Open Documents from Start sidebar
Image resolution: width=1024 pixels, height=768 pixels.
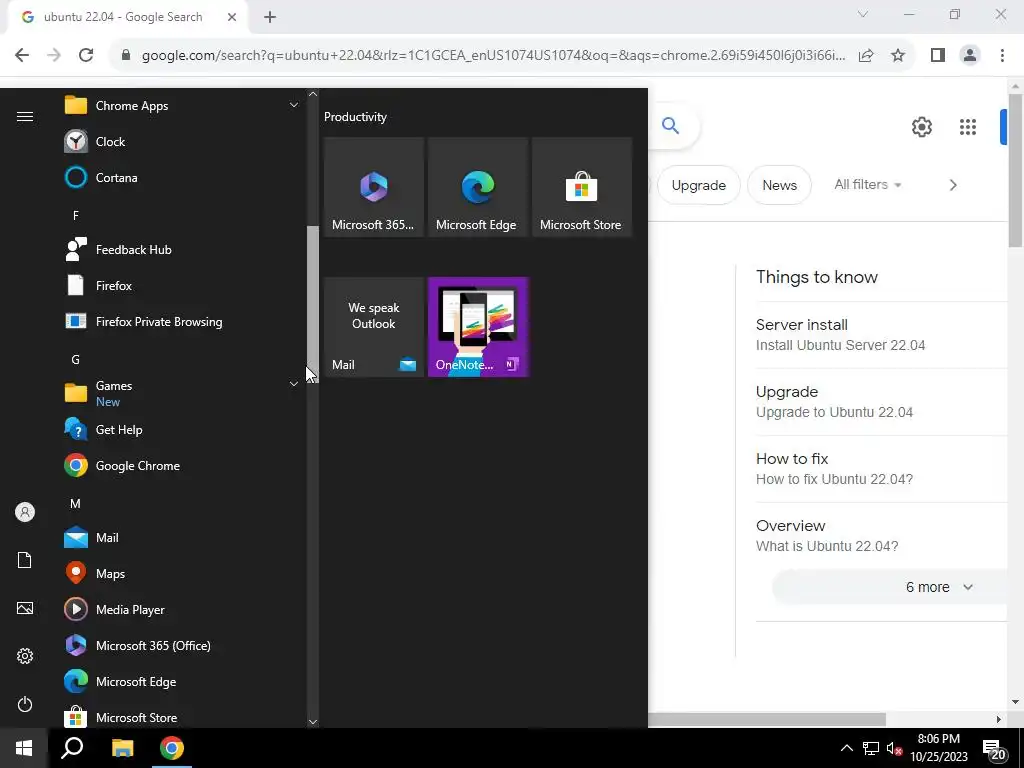tap(25, 560)
